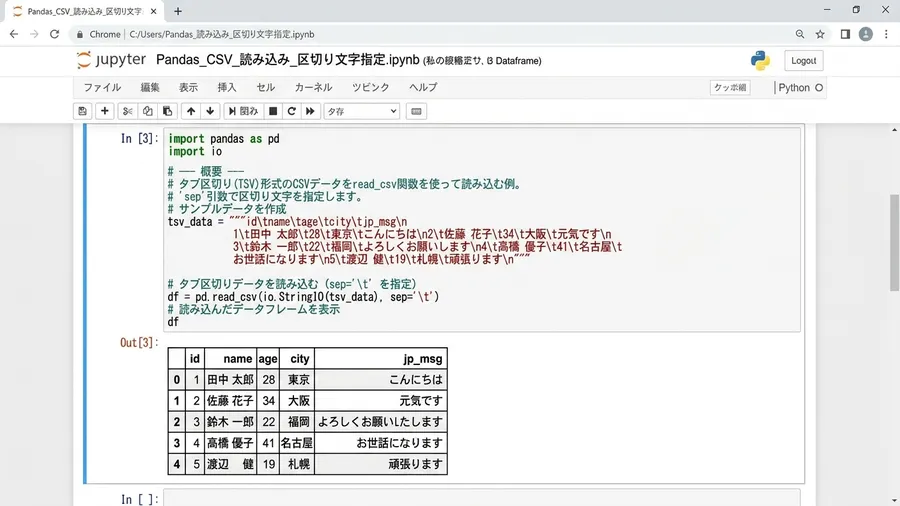Click the trusted notebook indicator button
The width and height of the screenshot is (900, 506).
click(730, 88)
